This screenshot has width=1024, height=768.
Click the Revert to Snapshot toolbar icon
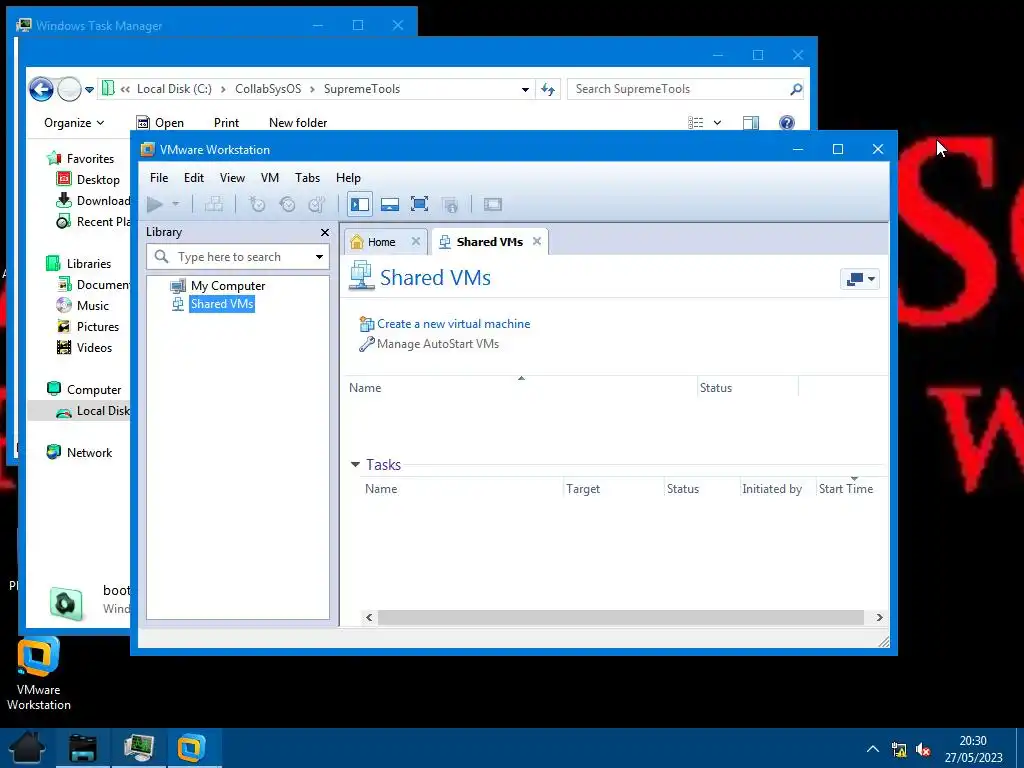[287, 204]
